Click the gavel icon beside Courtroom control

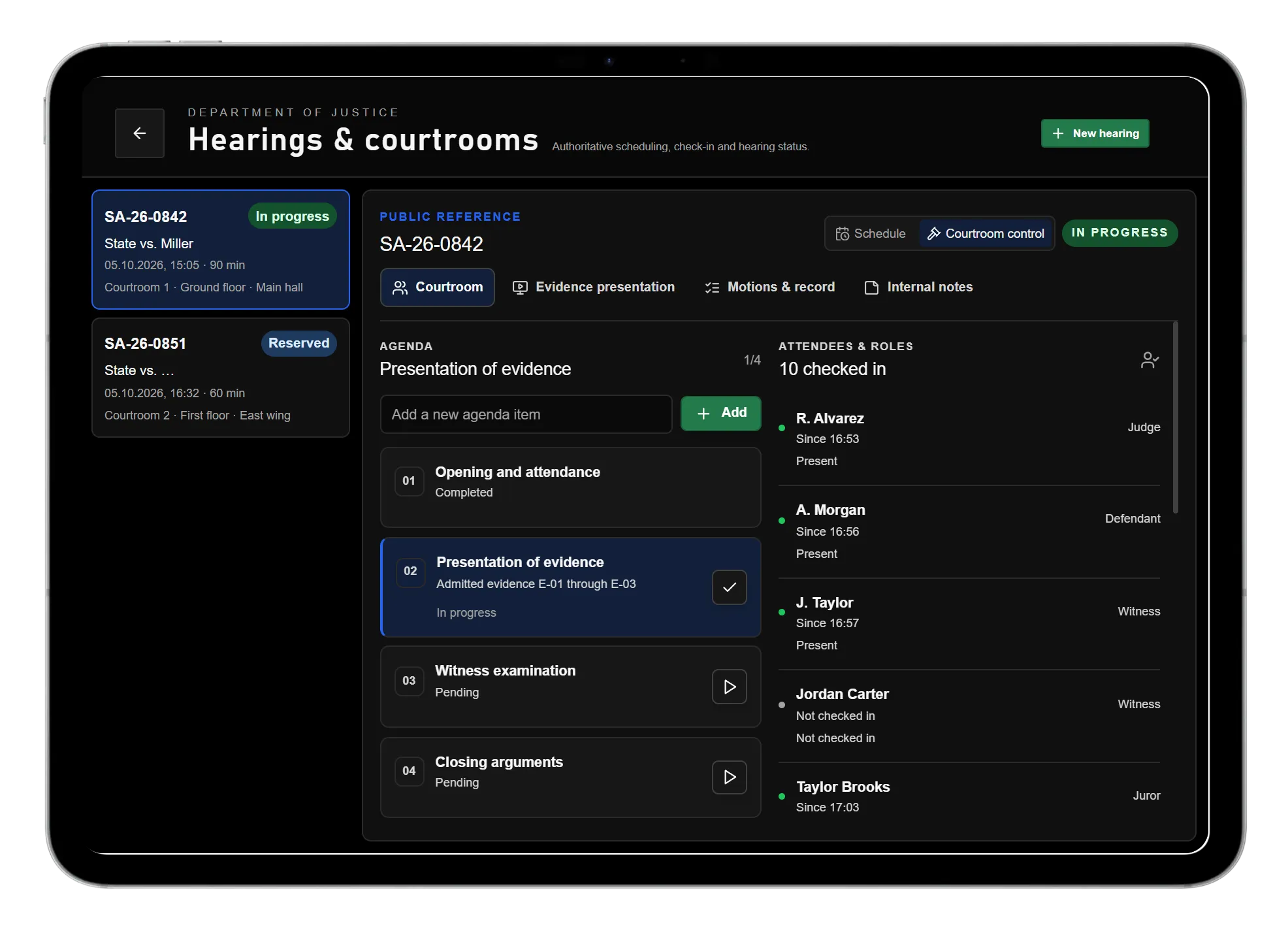click(934, 233)
